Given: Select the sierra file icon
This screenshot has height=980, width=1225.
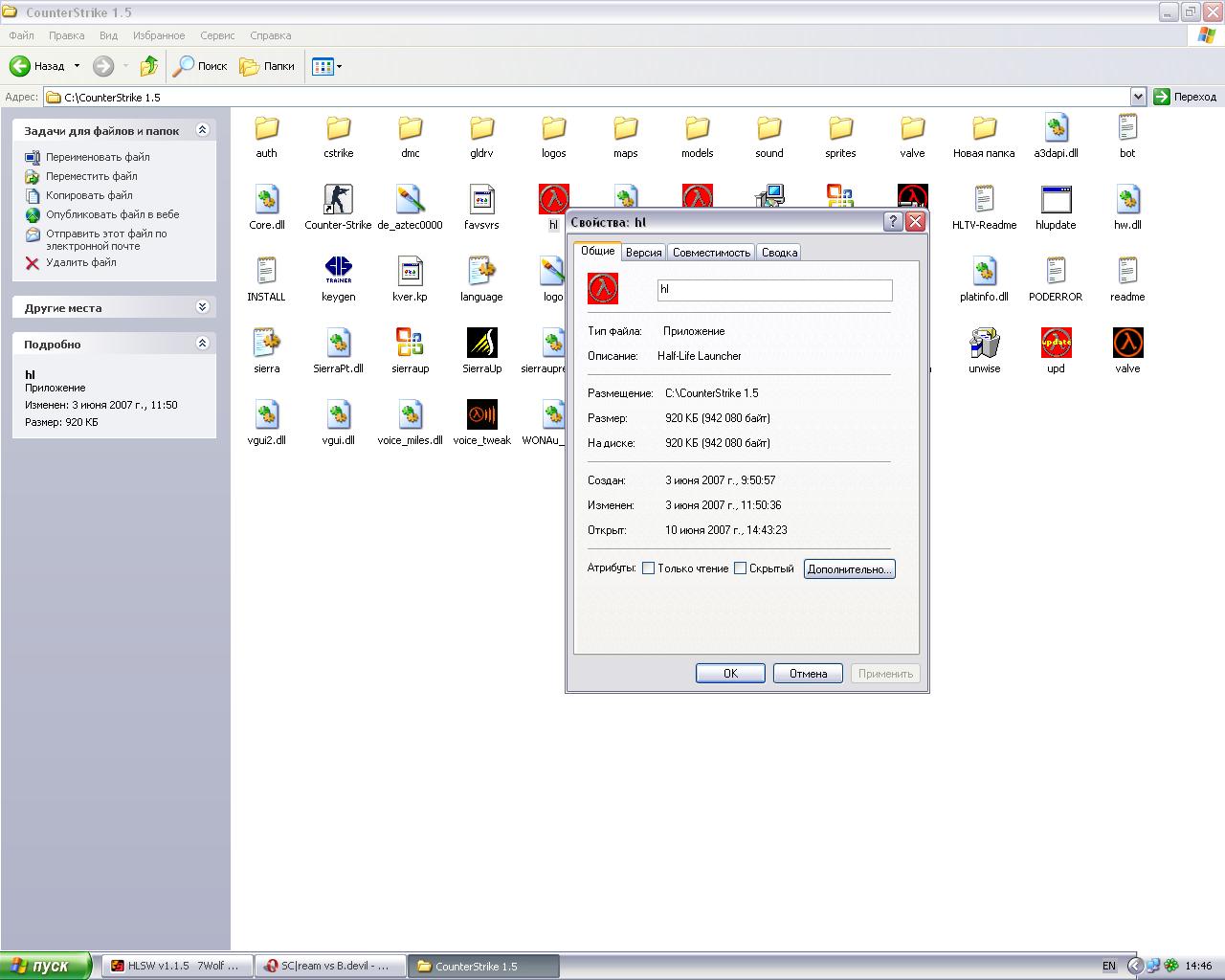Looking at the screenshot, I should pos(266,343).
